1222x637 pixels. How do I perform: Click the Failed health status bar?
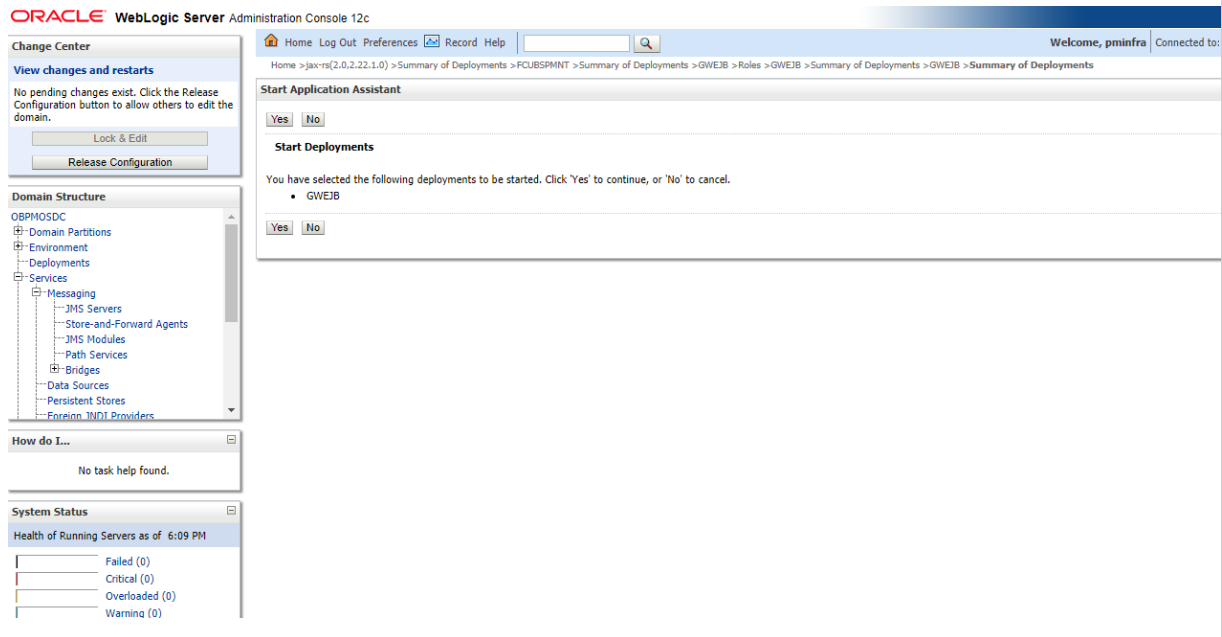coord(57,562)
